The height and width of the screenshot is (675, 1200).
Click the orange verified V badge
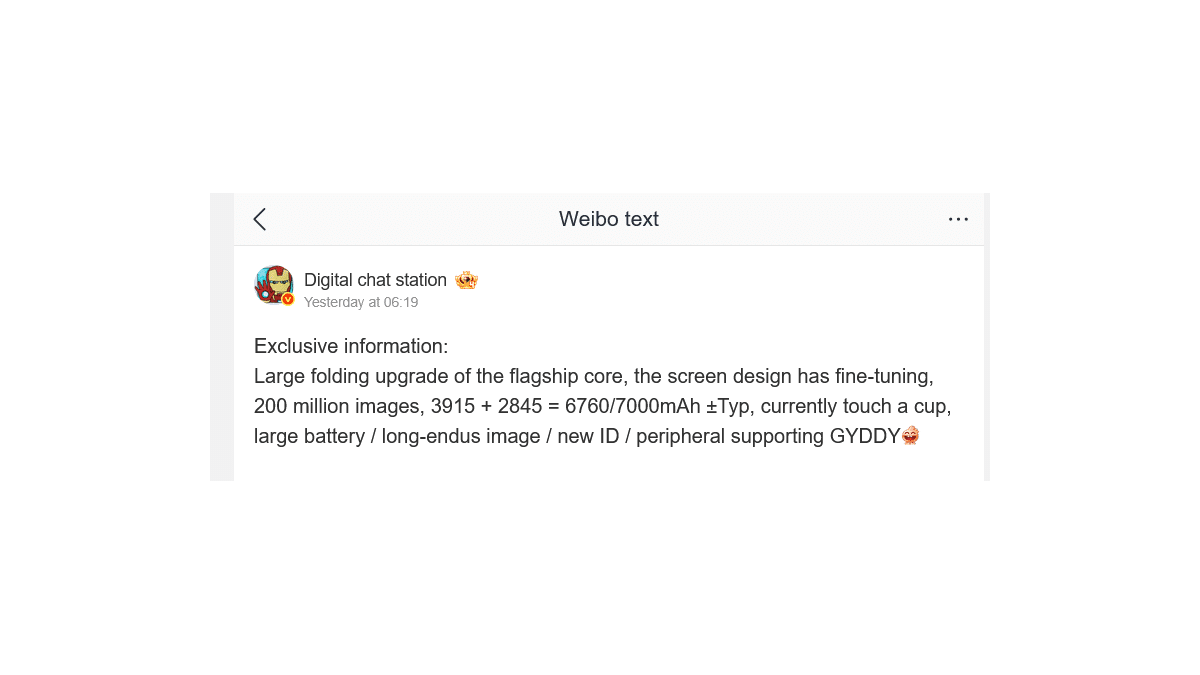tap(288, 299)
